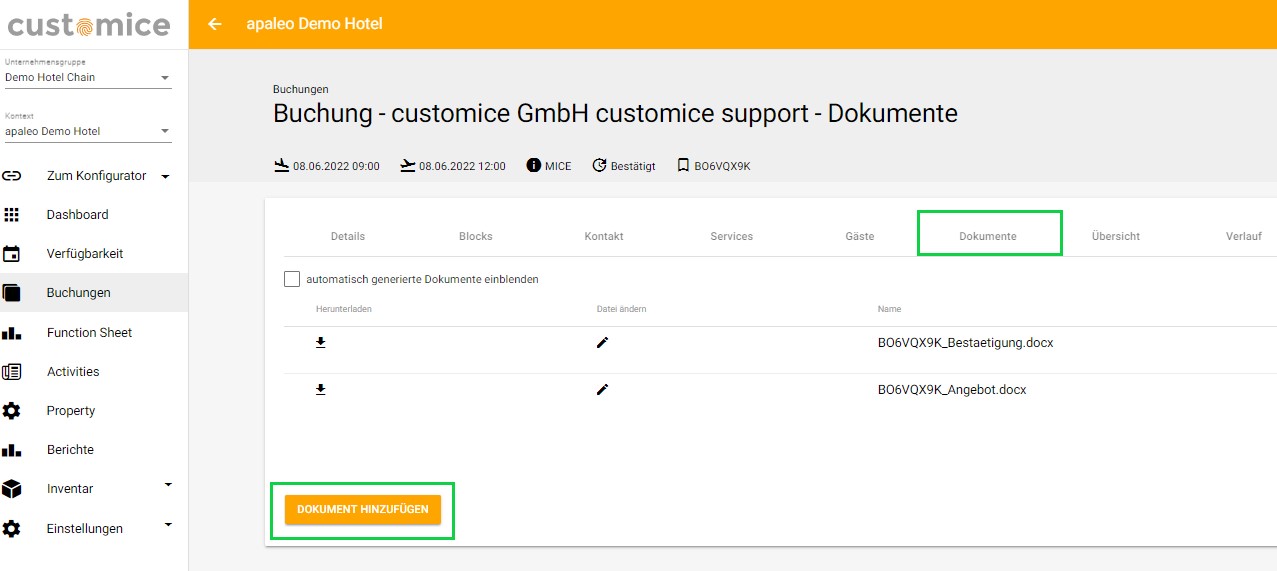The height and width of the screenshot is (571, 1277).
Task: Click the Inventar box icon
Action: click(x=12, y=489)
